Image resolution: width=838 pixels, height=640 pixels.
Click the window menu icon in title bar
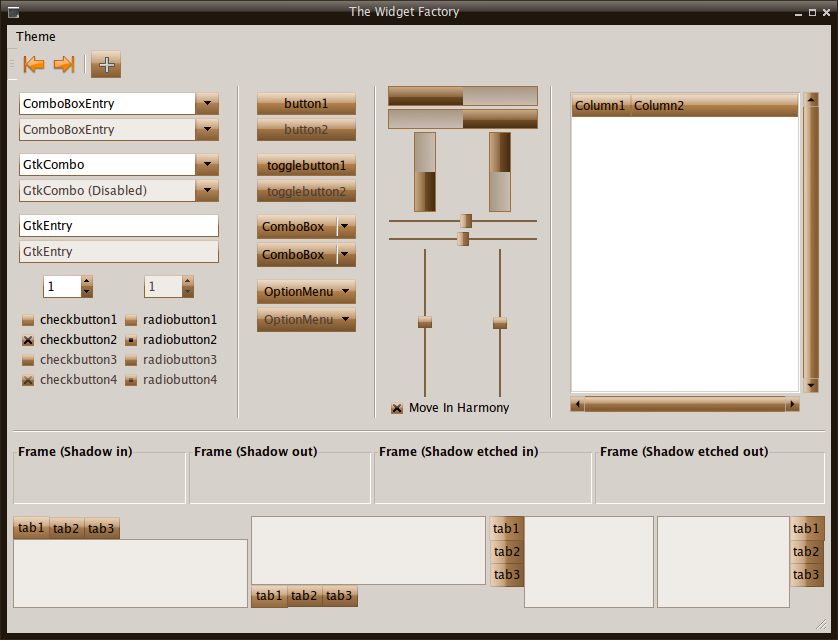pos(13,12)
